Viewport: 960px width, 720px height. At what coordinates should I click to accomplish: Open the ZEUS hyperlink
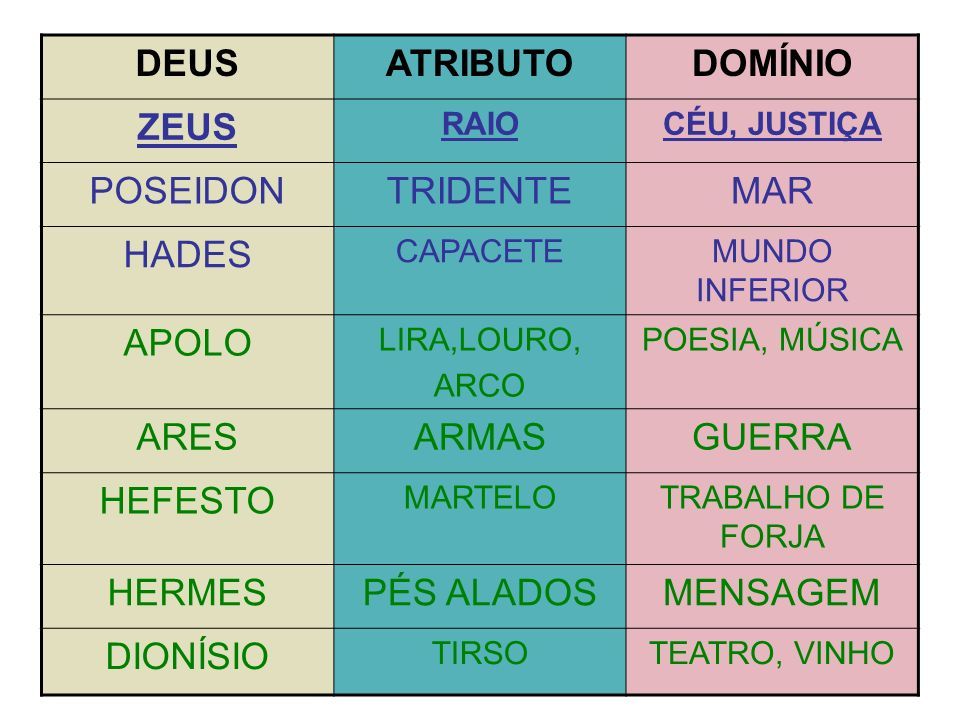tap(187, 127)
